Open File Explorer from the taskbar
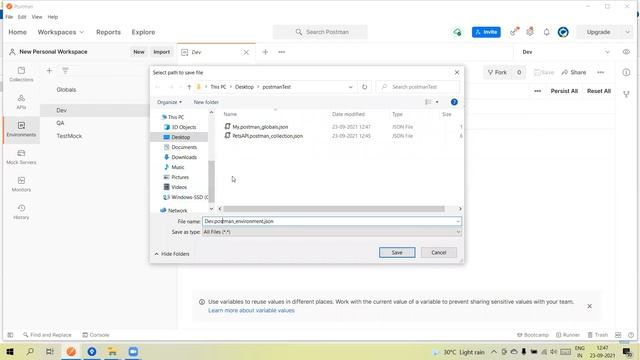 (112, 351)
